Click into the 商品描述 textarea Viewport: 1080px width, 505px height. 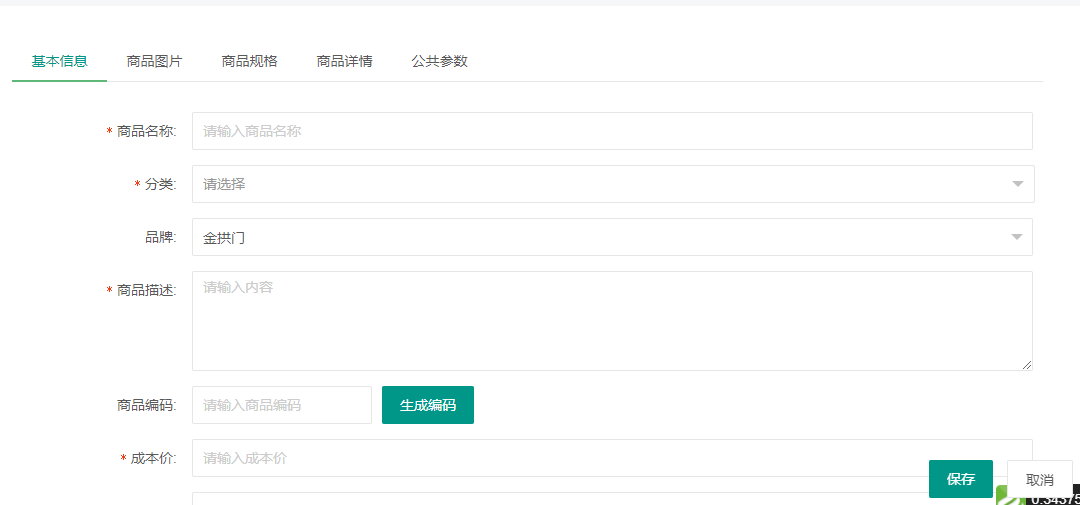tap(612, 321)
